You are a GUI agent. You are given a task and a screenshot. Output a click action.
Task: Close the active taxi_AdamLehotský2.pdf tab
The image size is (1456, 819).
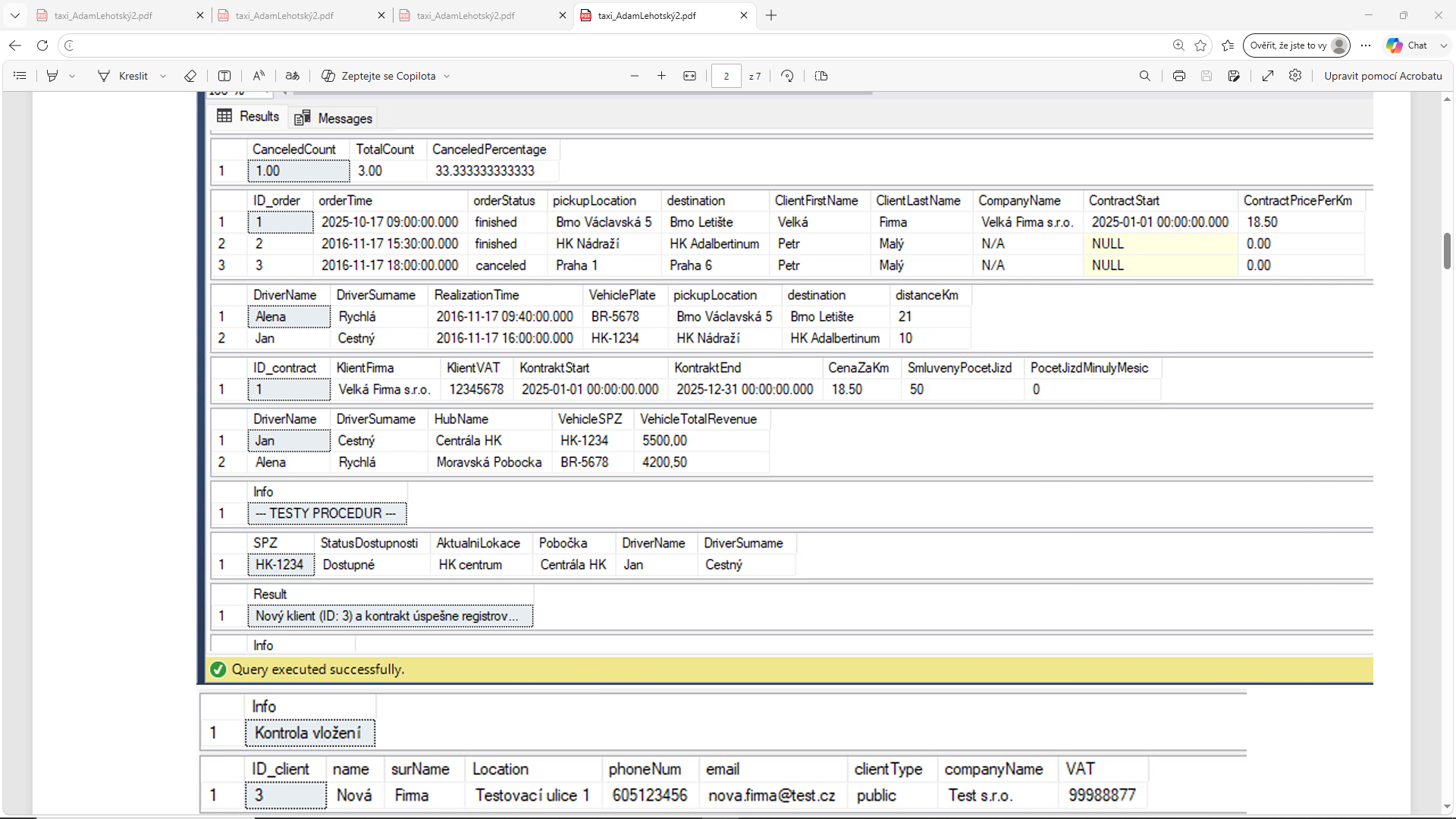click(x=744, y=15)
